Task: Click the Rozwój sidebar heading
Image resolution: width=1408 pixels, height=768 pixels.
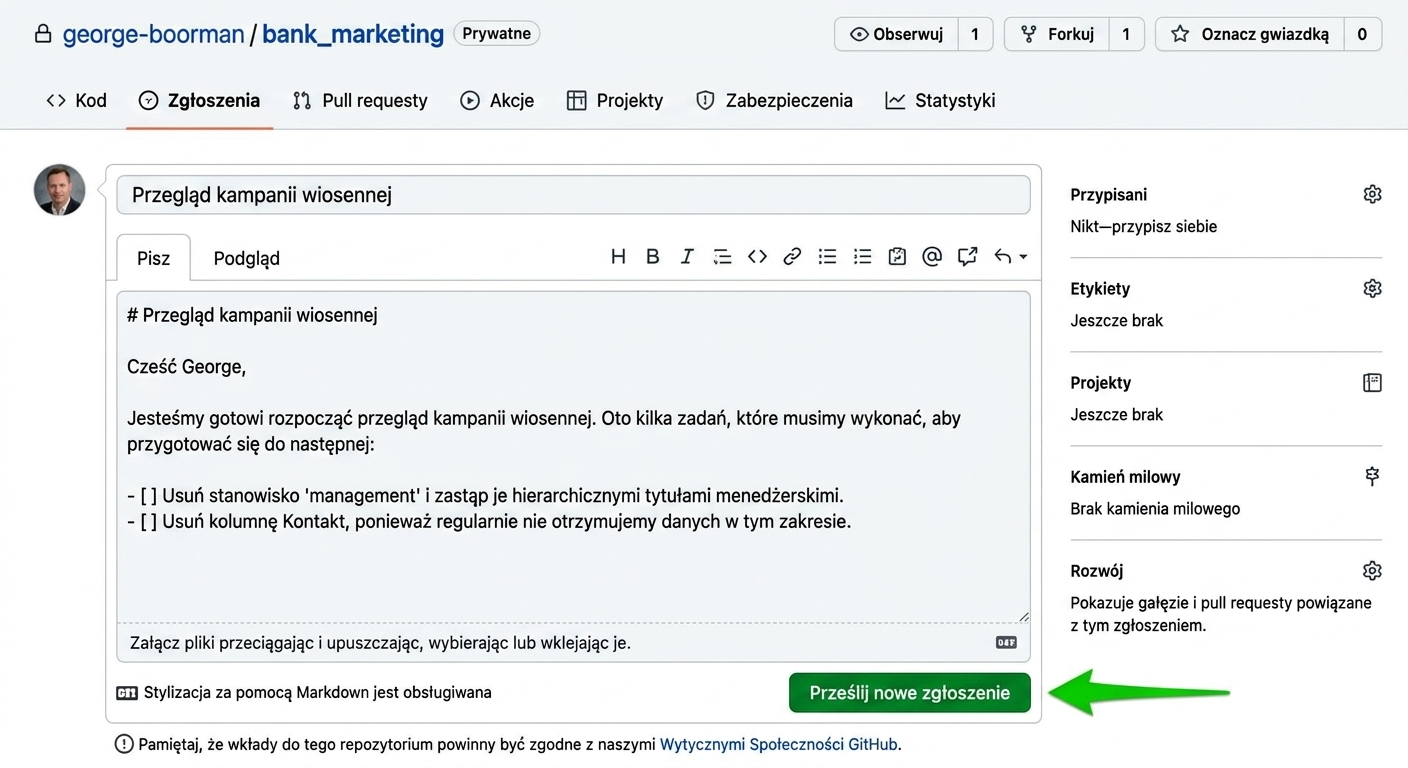Action: [x=1097, y=571]
